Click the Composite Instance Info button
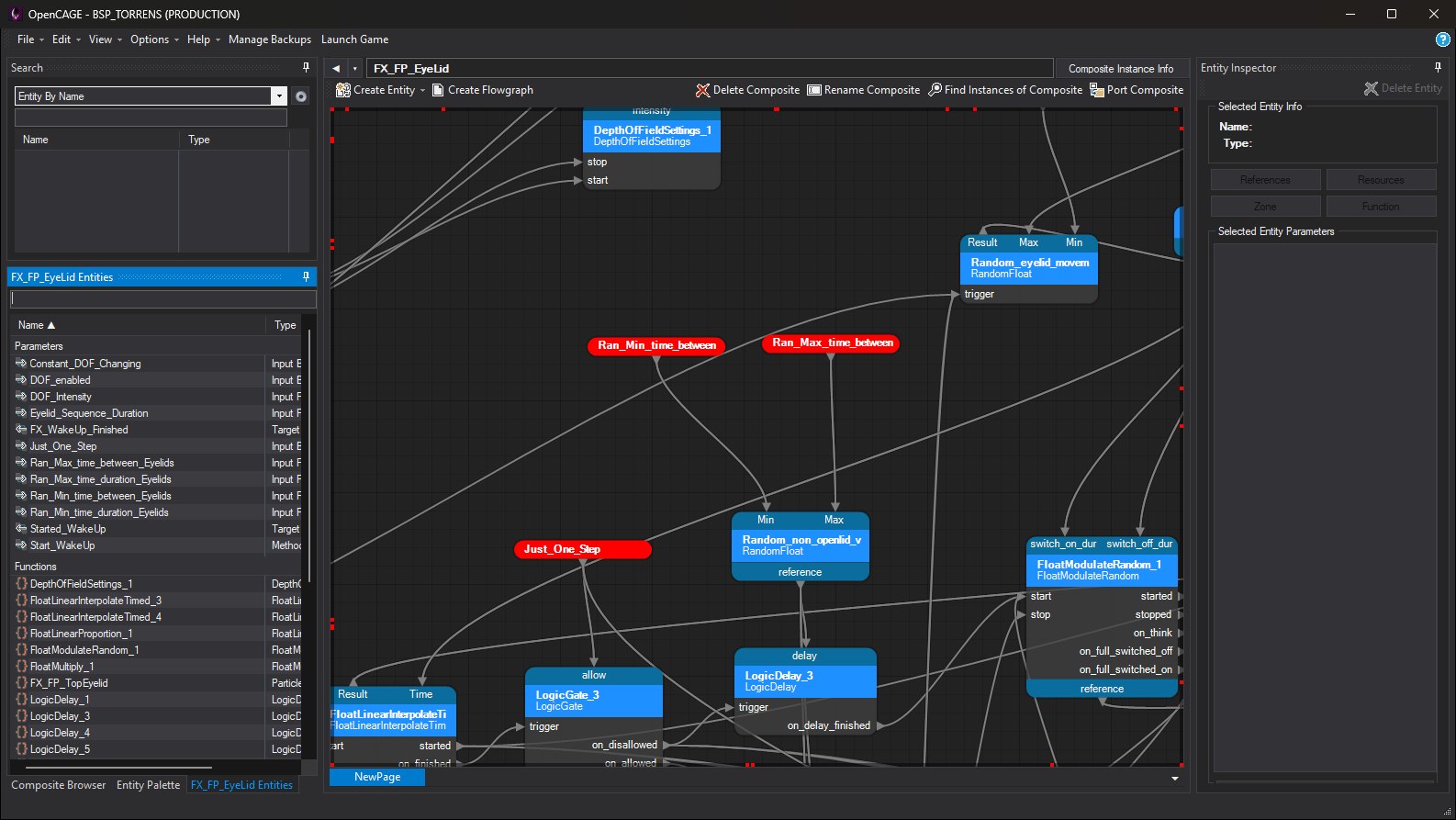Image resolution: width=1456 pixels, height=820 pixels. tap(1121, 69)
